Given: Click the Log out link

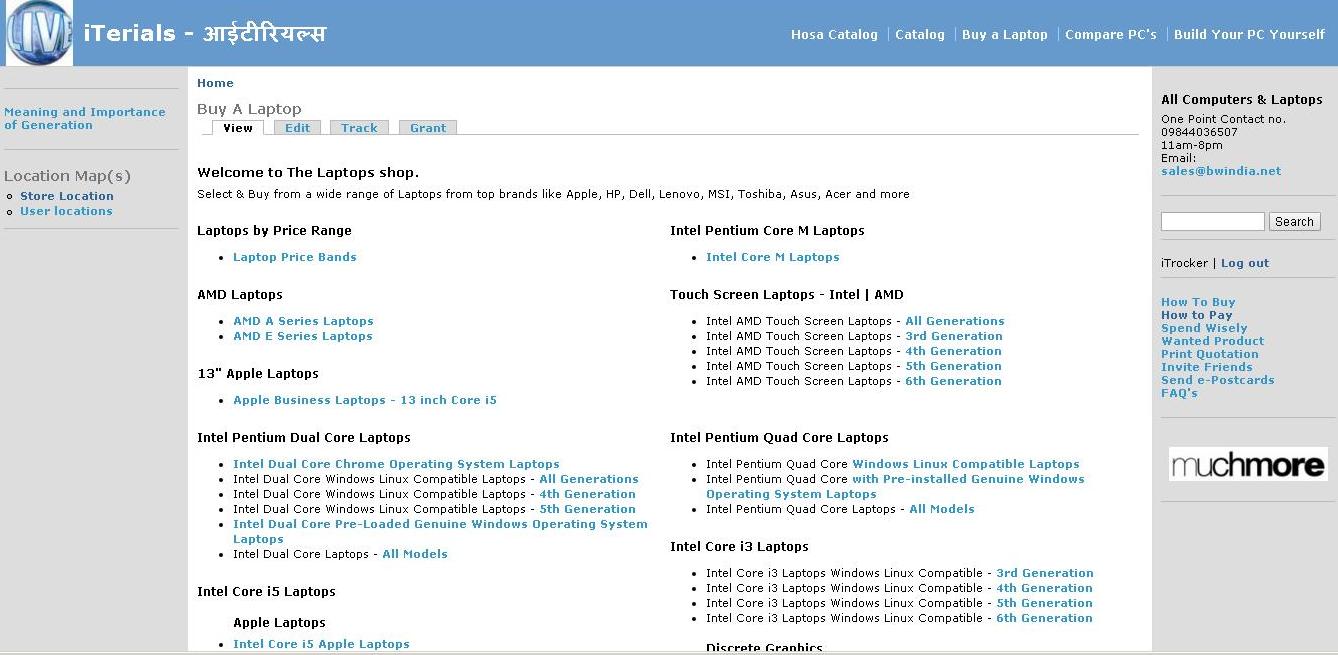Looking at the screenshot, I should click(x=1245, y=263).
